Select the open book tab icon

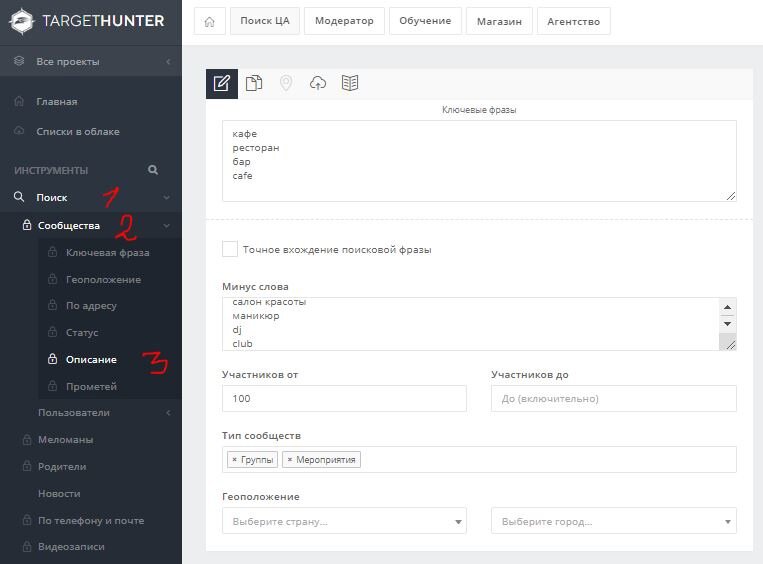pyautogui.click(x=350, y=83)
